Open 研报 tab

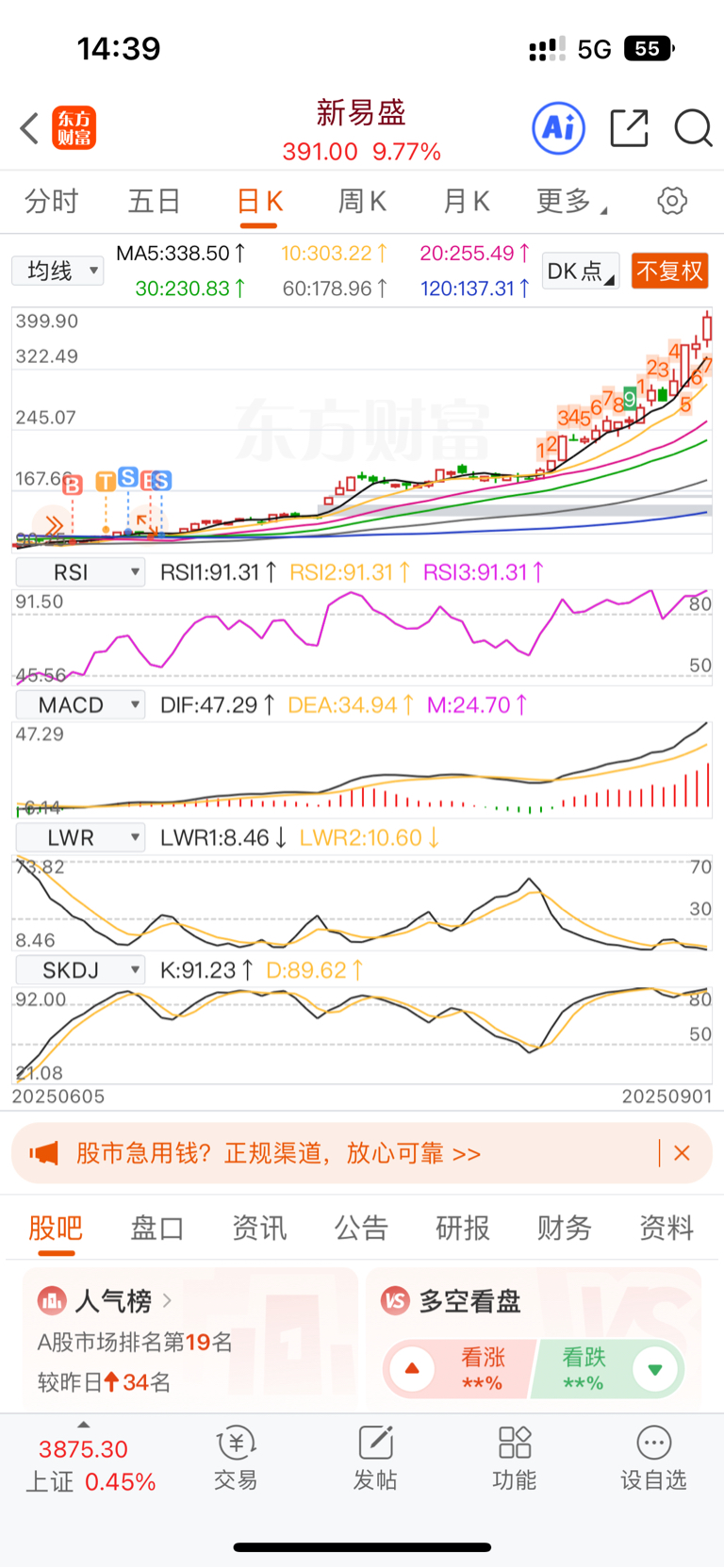(463, 1228)
